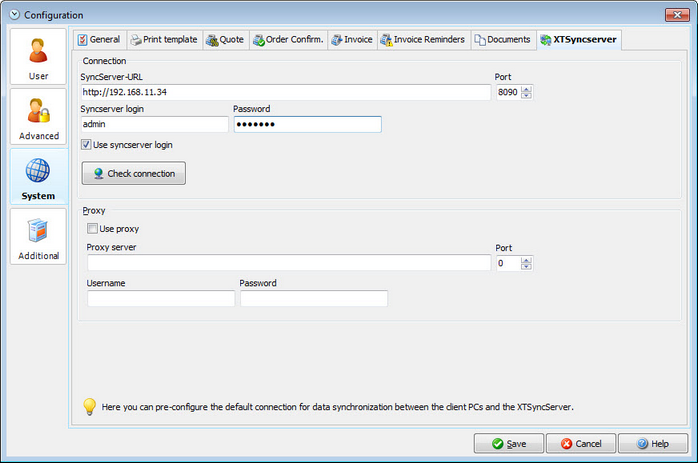Image resolution: width=698 pixels, height=463 pixels.
Task: Open the Invoice Reminders tab
Action: click(x=423, y=40)
